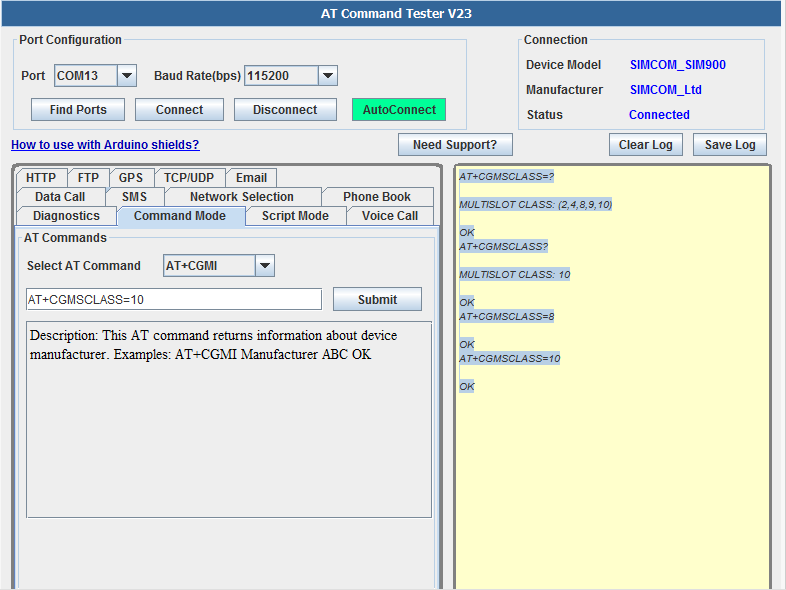The image size is (786, 590).
Task: Open the Email tab
Action: click(x=251, y=178)
